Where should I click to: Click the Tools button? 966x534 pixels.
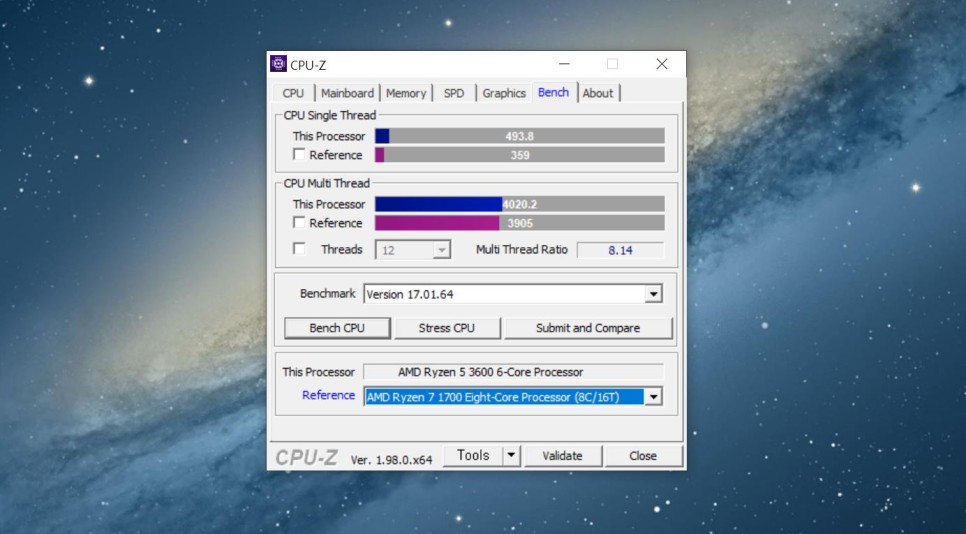click(473, 456)
